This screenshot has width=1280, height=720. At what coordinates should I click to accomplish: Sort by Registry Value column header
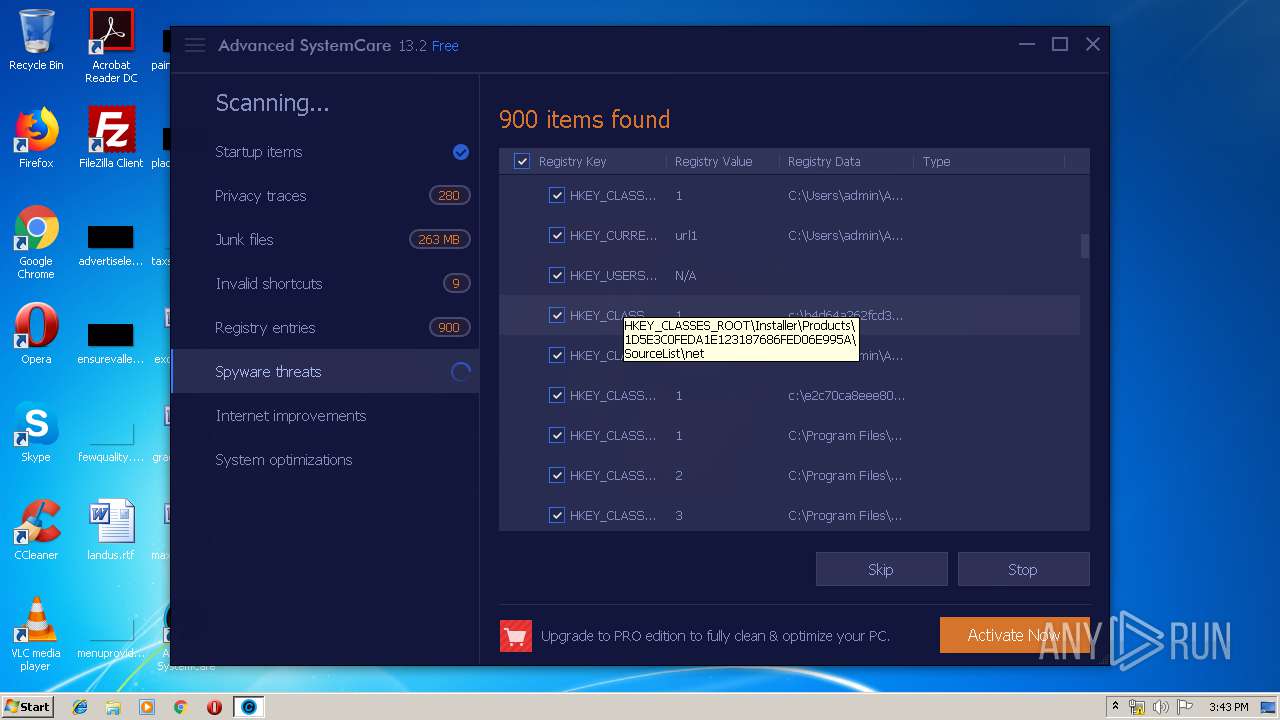point(713,161)
